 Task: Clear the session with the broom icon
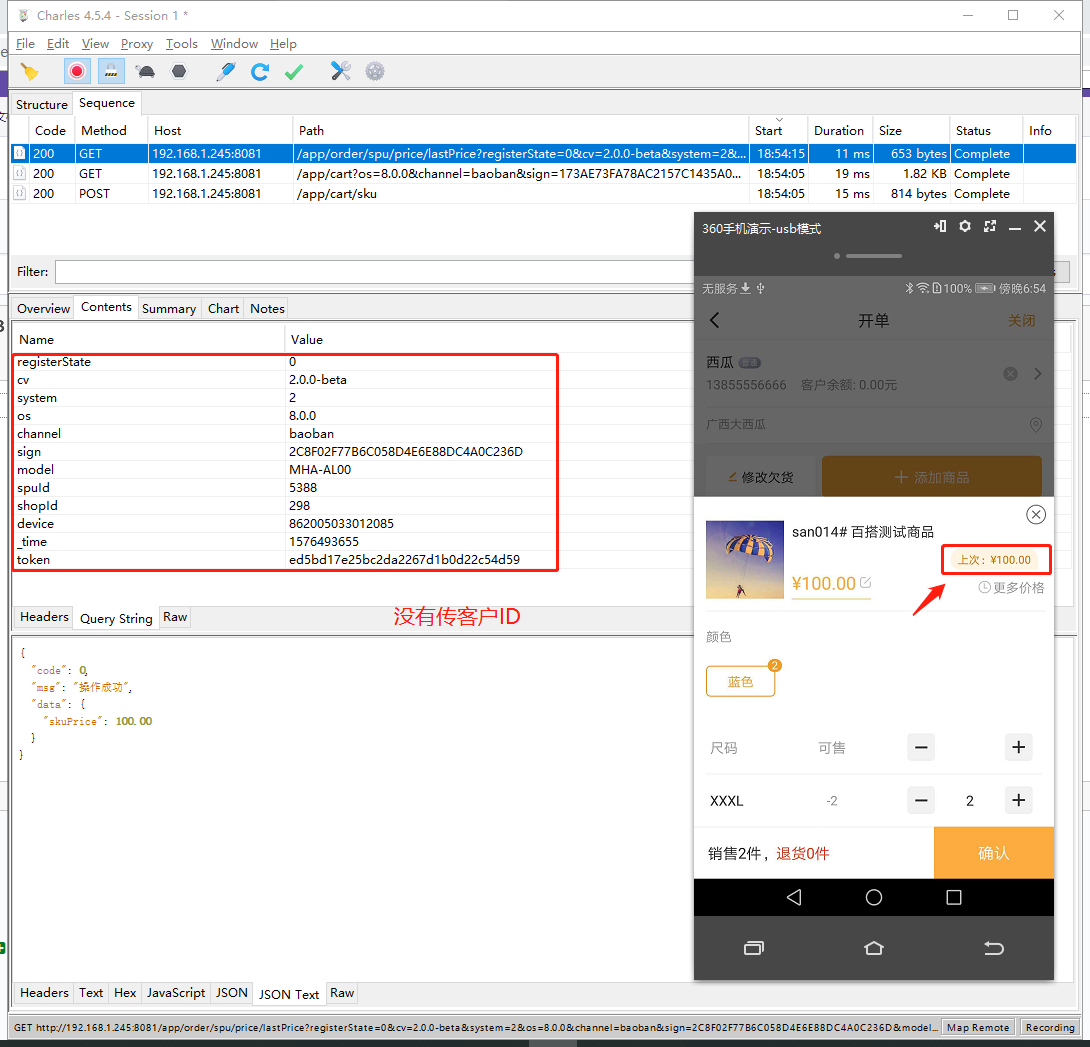[x=29, y=71]
